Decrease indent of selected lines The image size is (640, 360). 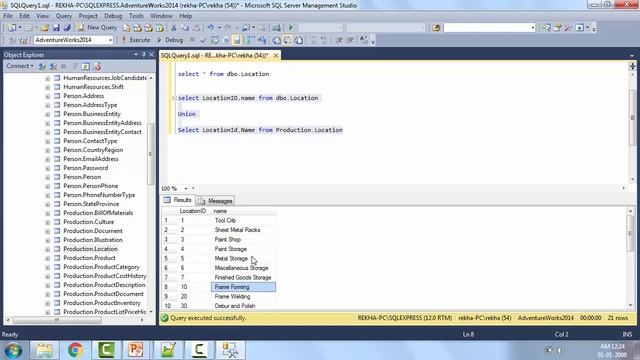339,40
